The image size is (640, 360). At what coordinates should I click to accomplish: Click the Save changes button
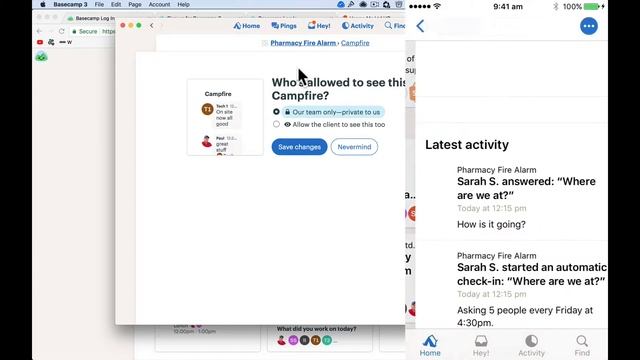tap(299, 147)
